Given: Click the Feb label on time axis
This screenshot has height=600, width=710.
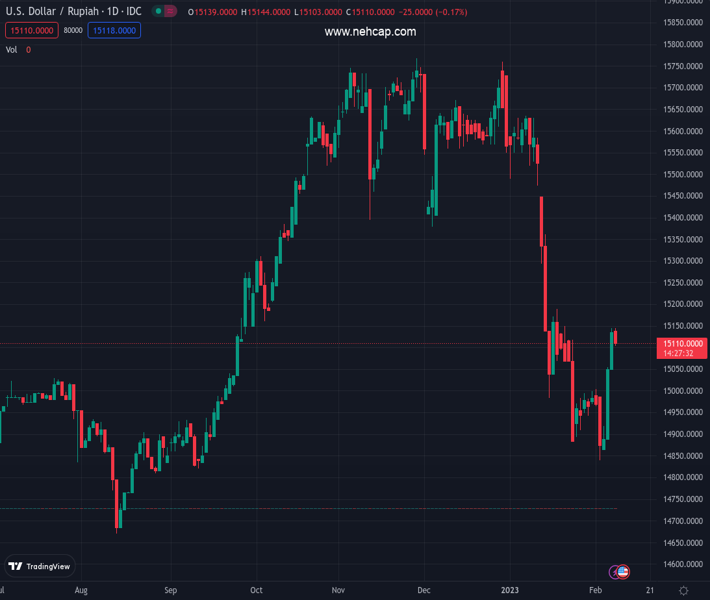Looking at the screenshot, I should (x=595, y=590).
